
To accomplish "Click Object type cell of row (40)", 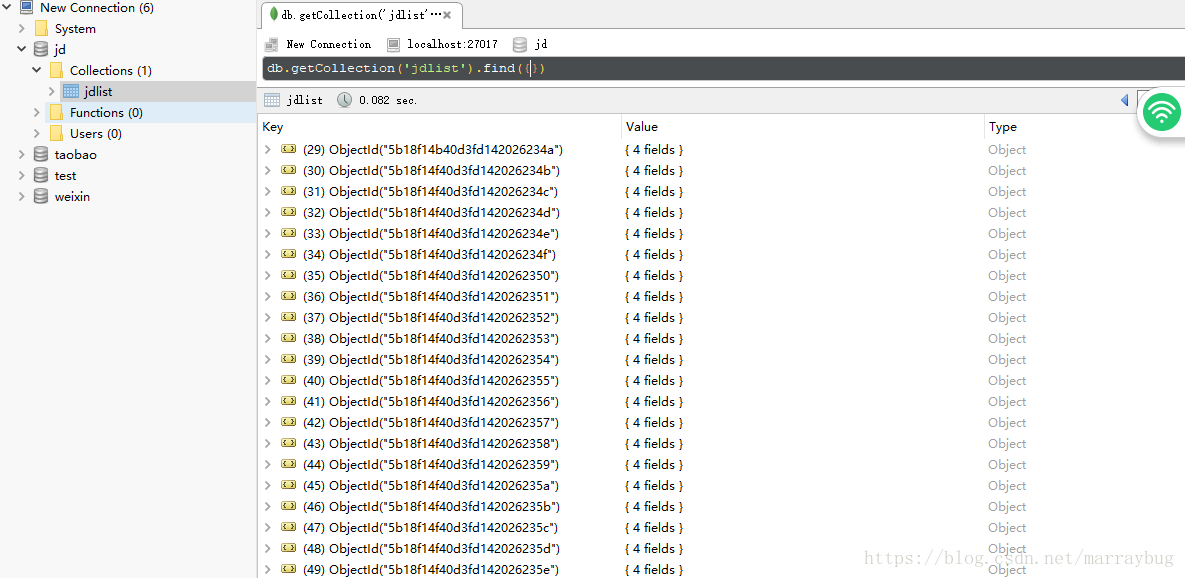I will (x=1007, y=380).
